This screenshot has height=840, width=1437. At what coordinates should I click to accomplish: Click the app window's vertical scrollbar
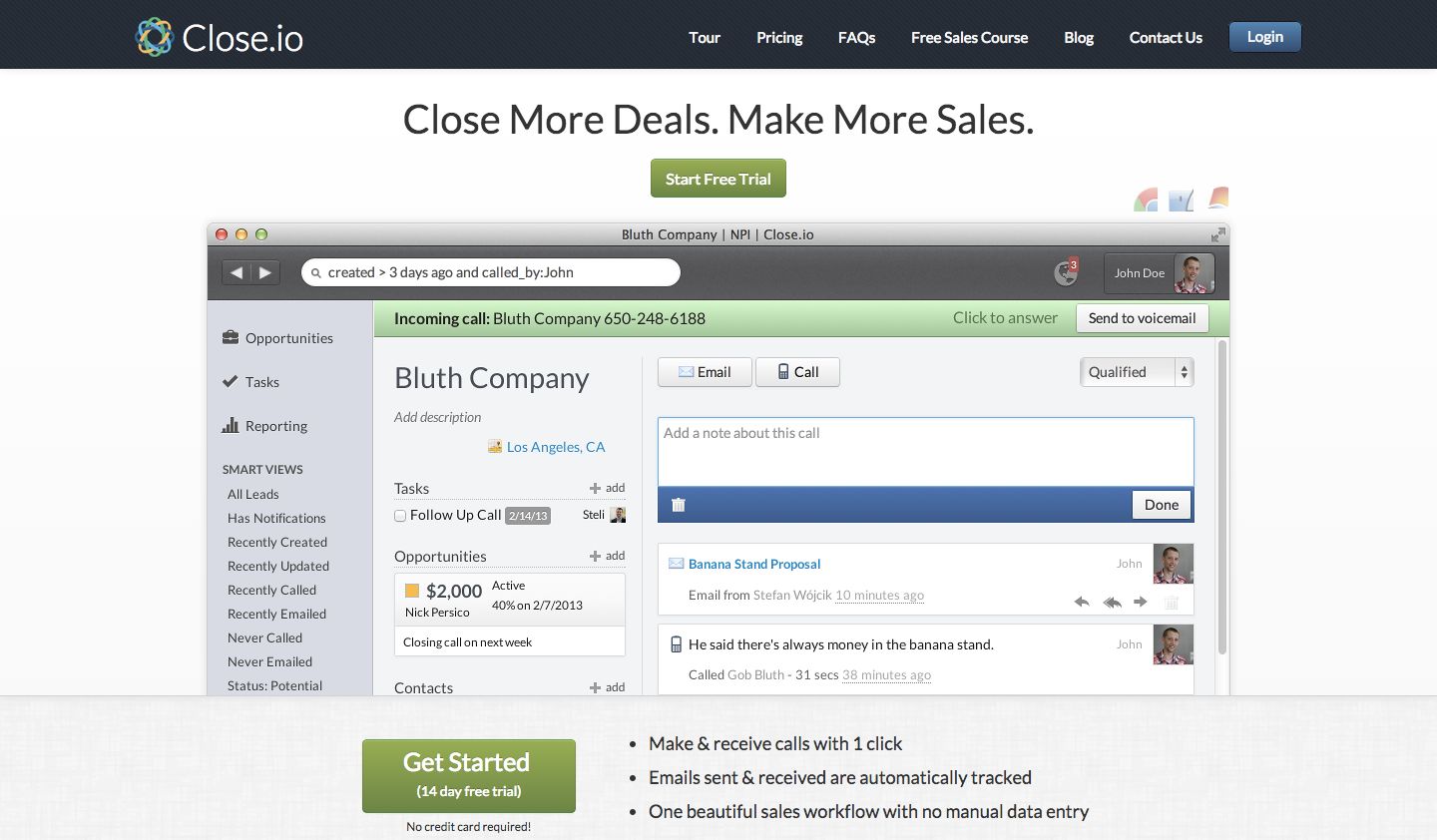click(1221, 499)
